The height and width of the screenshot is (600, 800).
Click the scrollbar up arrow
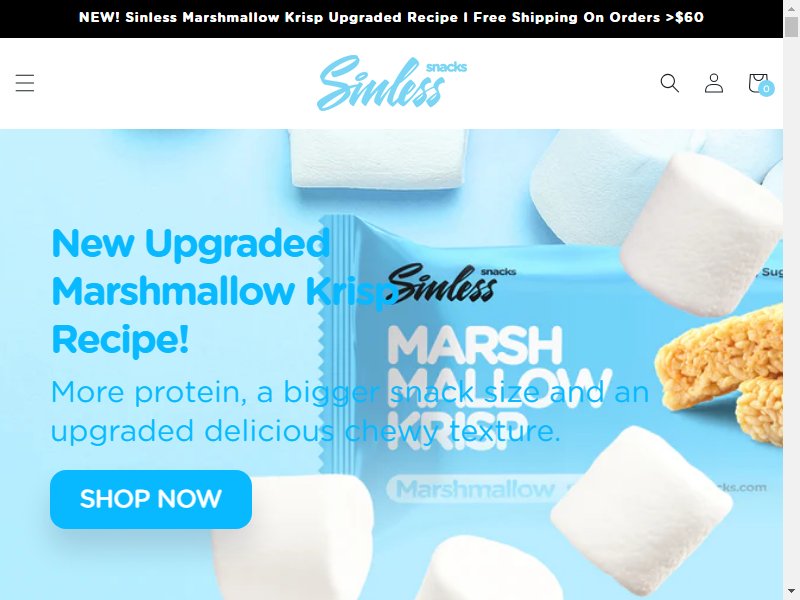(x=791, y=8)
